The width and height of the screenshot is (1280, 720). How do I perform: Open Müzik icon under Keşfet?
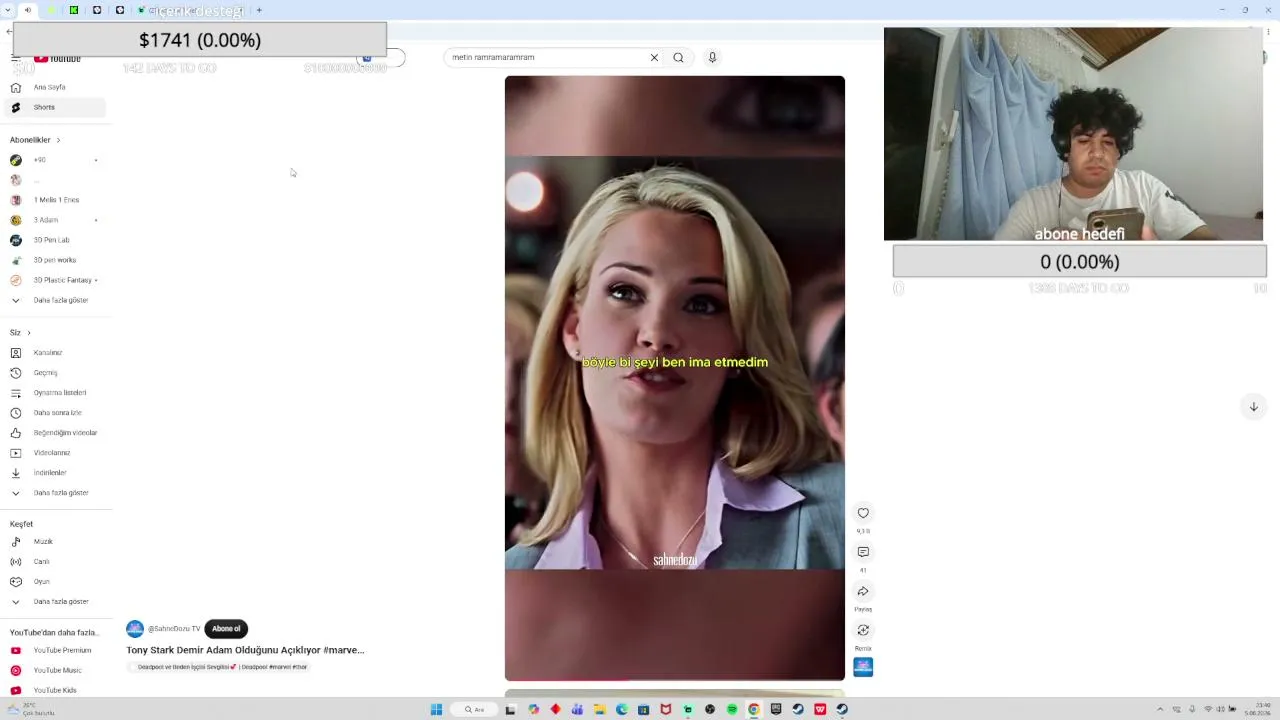[16, 542]
